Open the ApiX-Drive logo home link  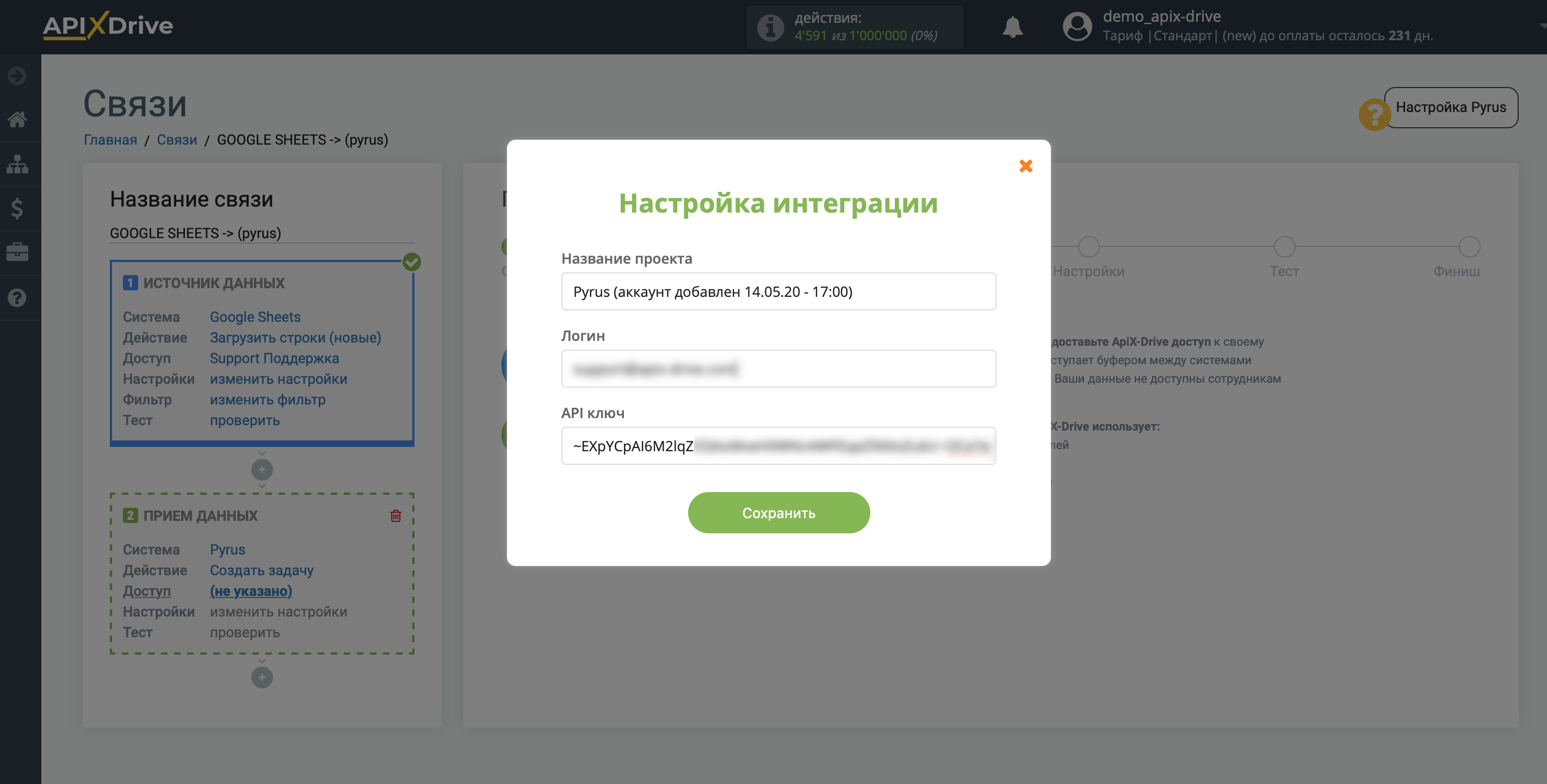(108, 26)
